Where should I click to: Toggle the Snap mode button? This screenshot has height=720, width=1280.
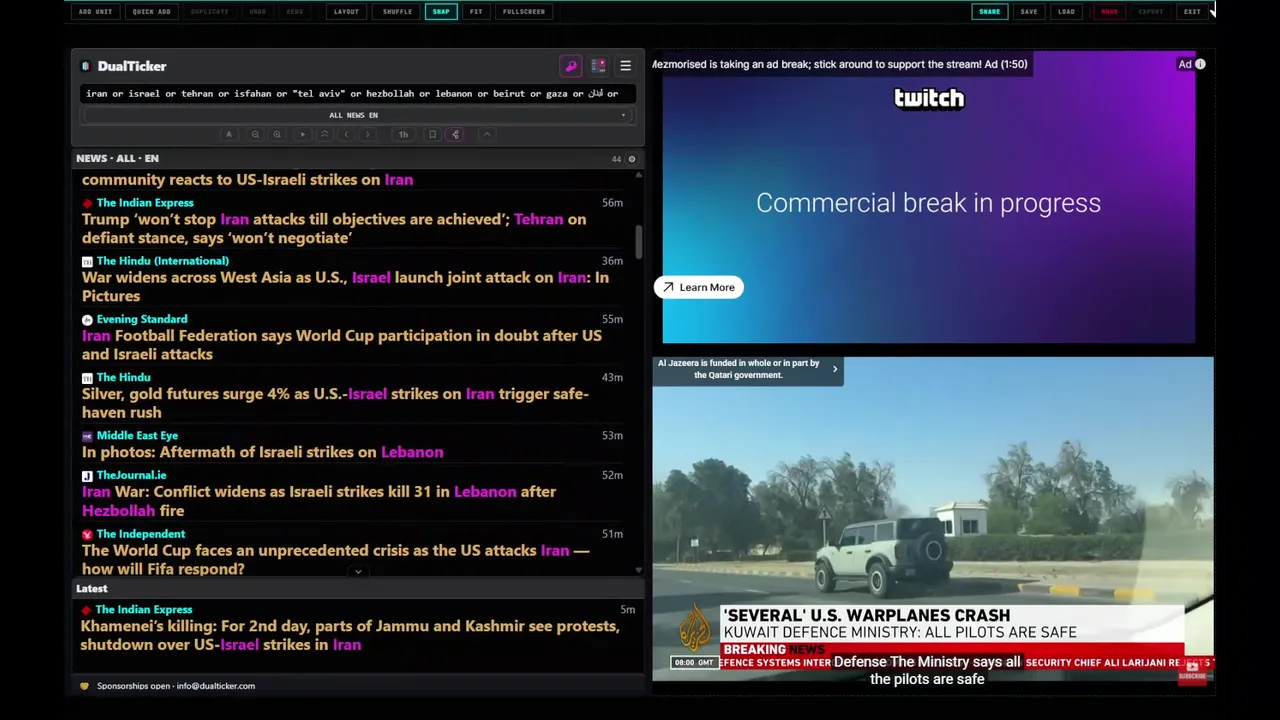[441, 12]
